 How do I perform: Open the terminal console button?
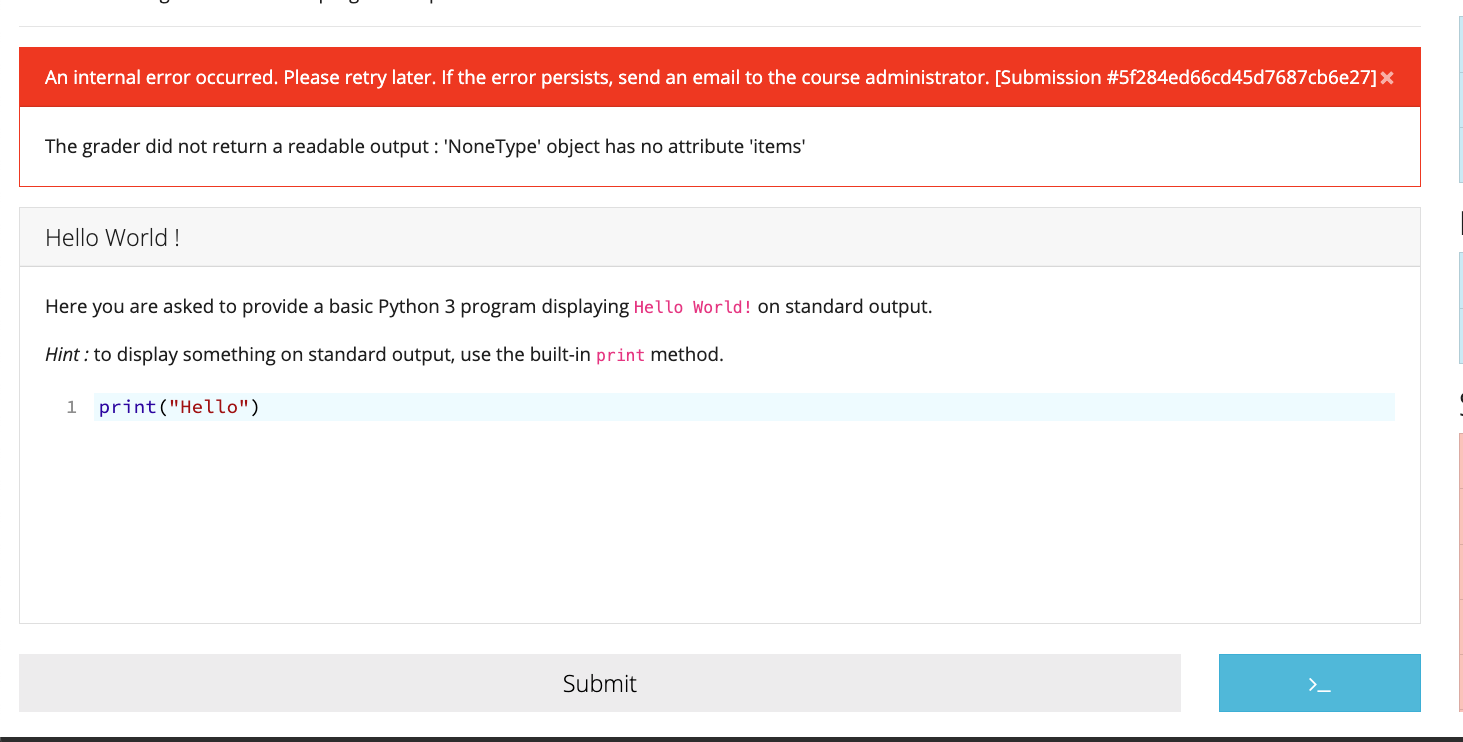(1318, 683)
